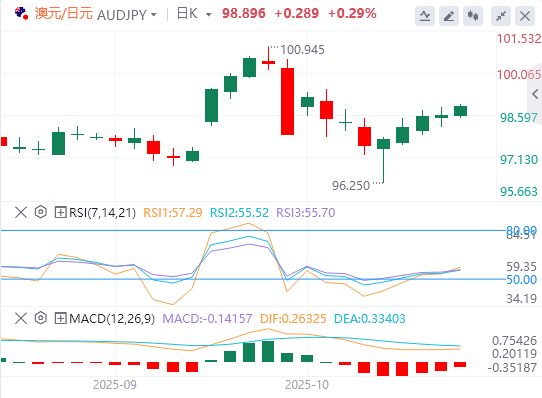Click the 2025-09 date axis label
The width and height of the screenshot is (542, 398).
click(115, 385)
